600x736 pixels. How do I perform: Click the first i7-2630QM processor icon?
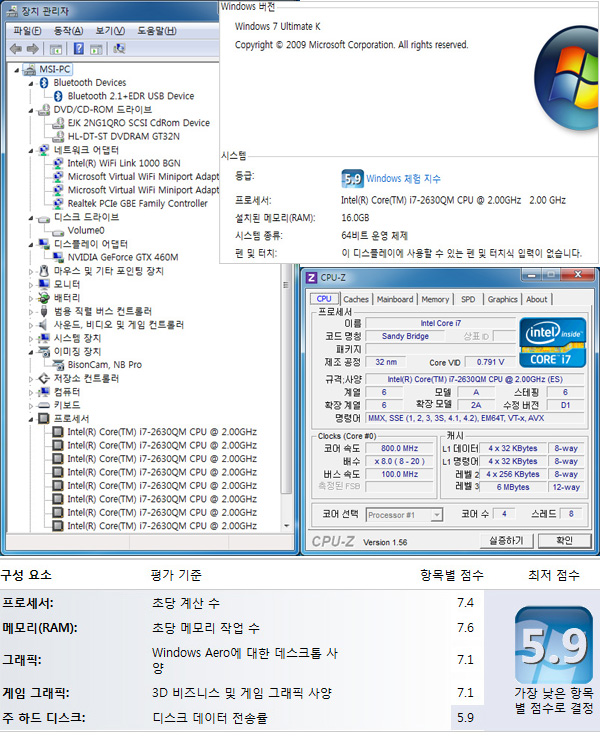58,432
